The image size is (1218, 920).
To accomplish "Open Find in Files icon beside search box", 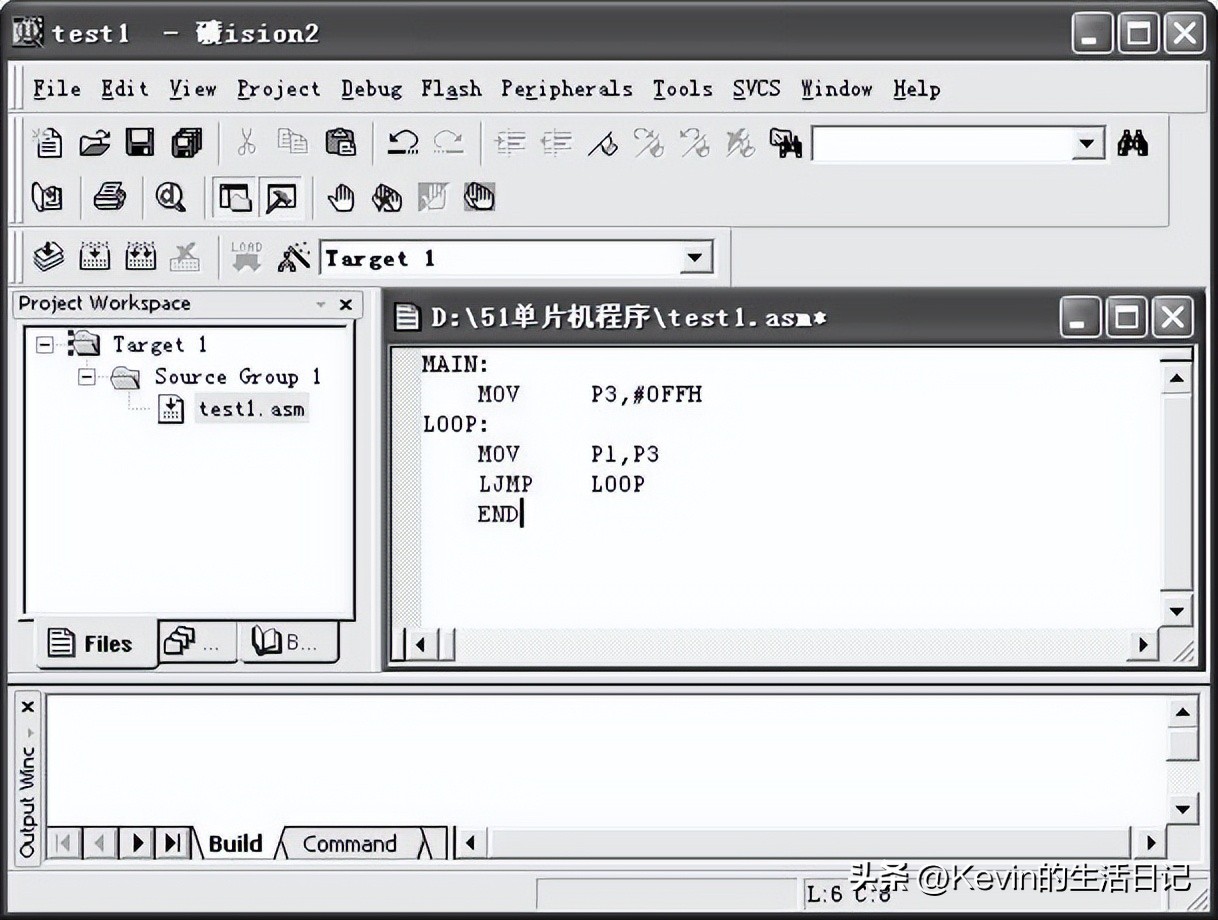I will (786, 144).
